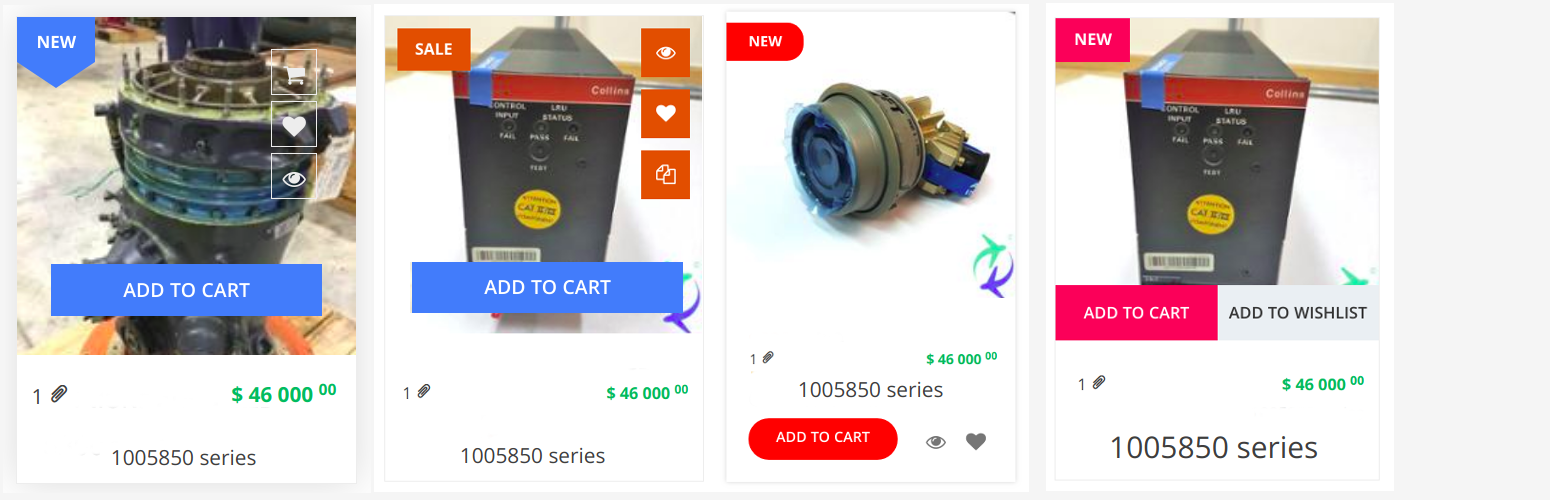
Task: Click pink ADD TO CART on fourth card
Action: click(1136, 313)
